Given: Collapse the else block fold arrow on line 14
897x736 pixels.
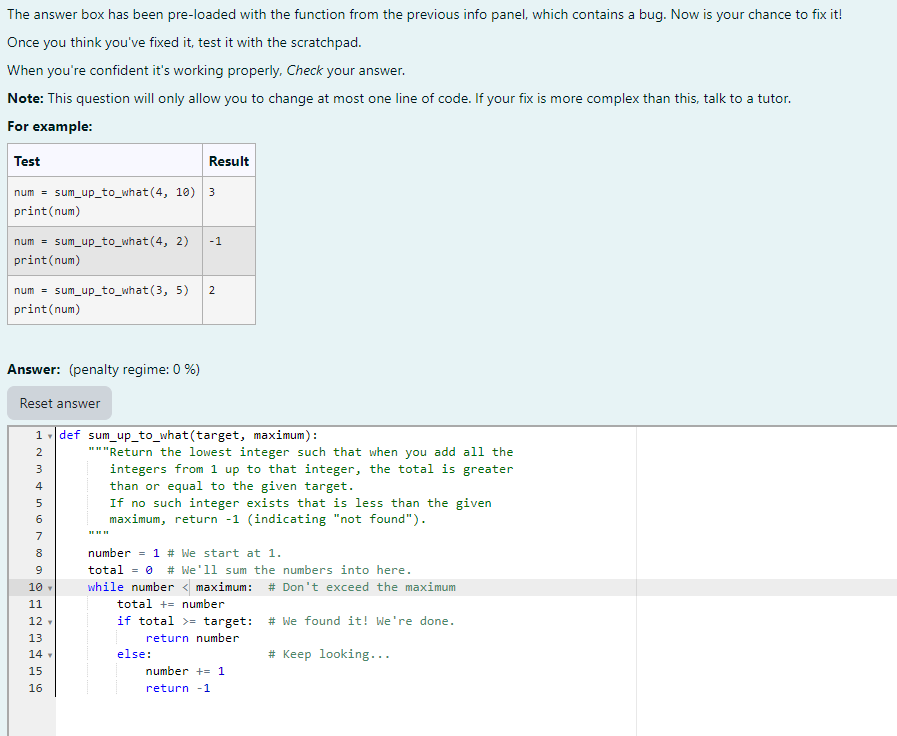Looking at the screenshot, I should click(50, 655).
